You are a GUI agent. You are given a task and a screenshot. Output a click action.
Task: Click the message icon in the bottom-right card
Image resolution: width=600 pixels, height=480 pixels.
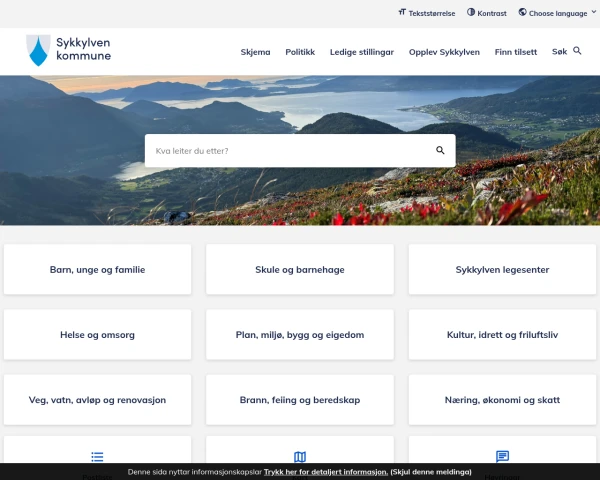coord(502,456)
